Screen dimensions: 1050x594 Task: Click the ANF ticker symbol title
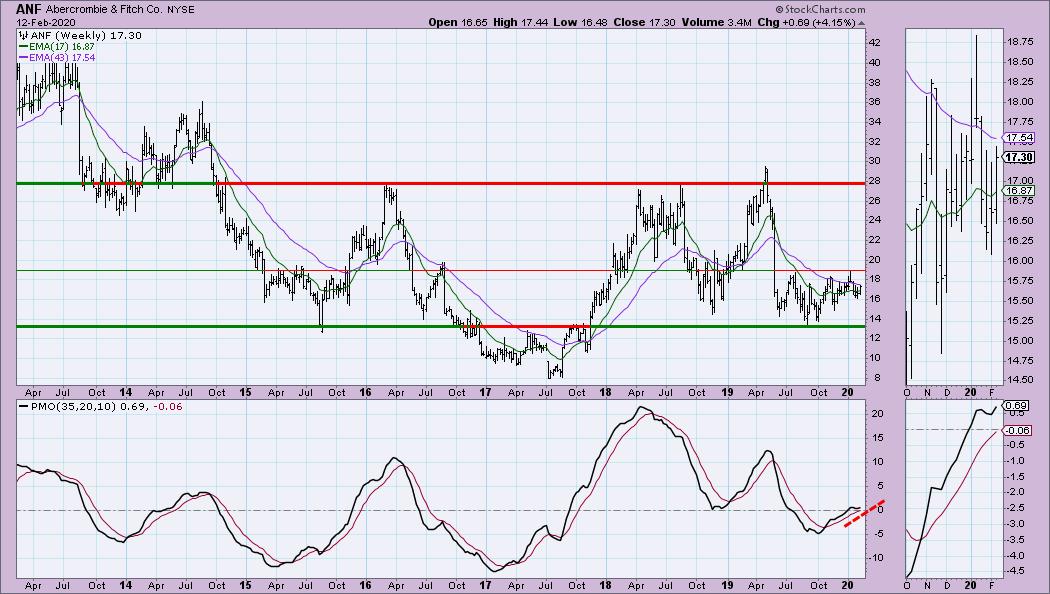click(29, 9)
